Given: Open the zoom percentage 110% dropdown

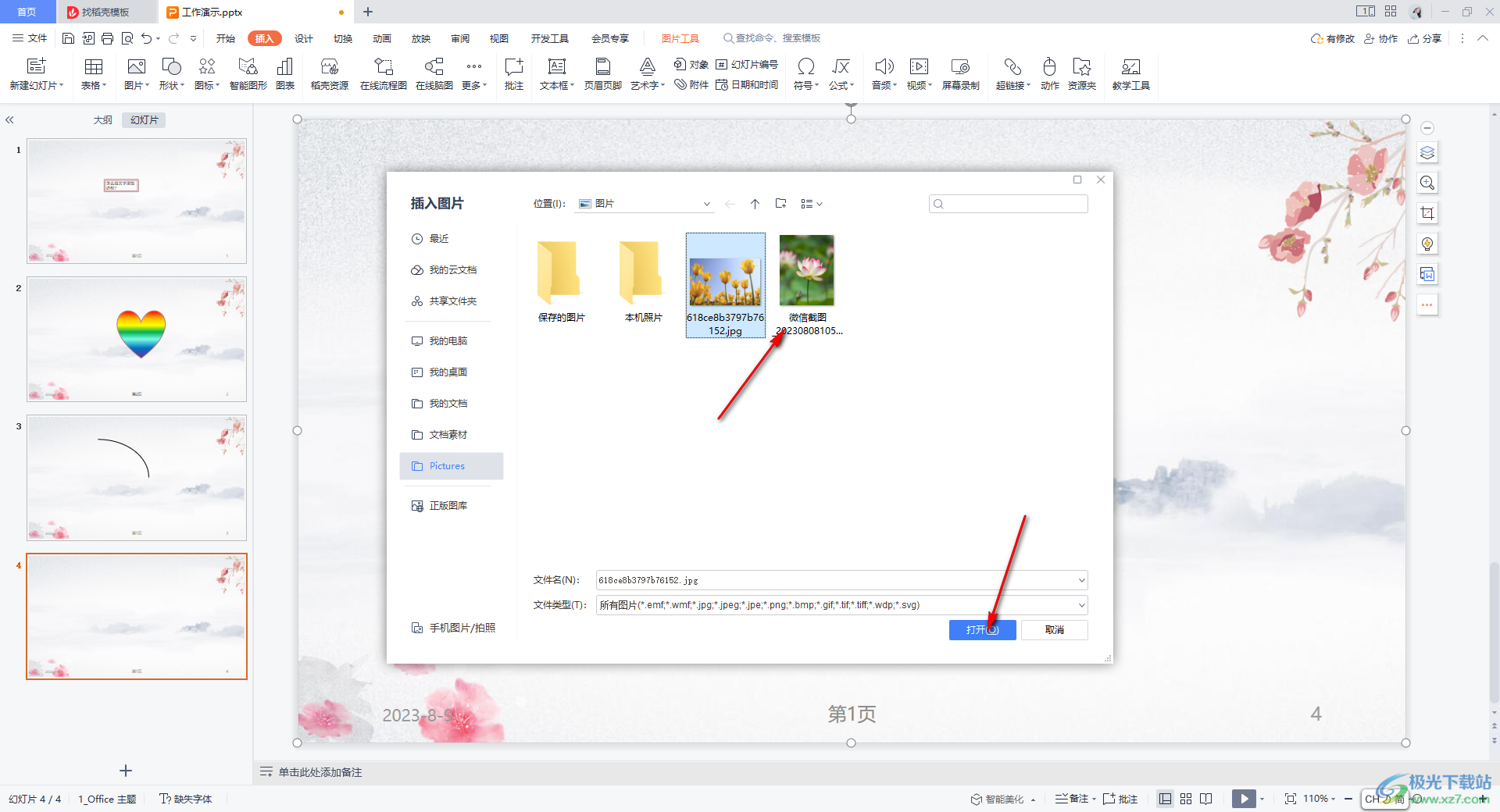Looking at the screenshot, I should pos(1320,799).
